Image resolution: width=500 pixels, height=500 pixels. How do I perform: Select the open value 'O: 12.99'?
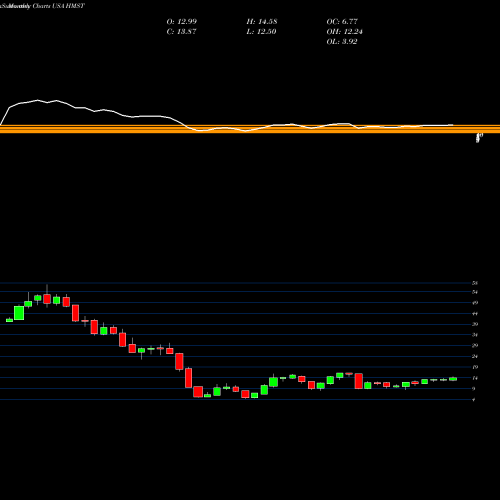click(182, 21)
